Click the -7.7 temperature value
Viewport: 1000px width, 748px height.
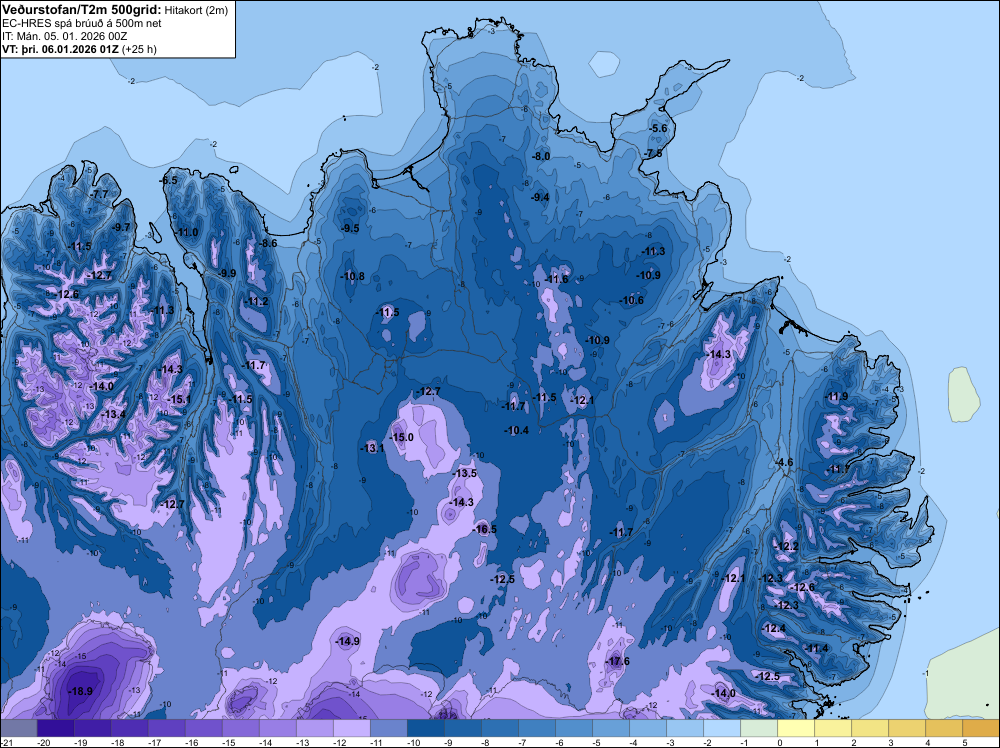click(x=99, y=194)
